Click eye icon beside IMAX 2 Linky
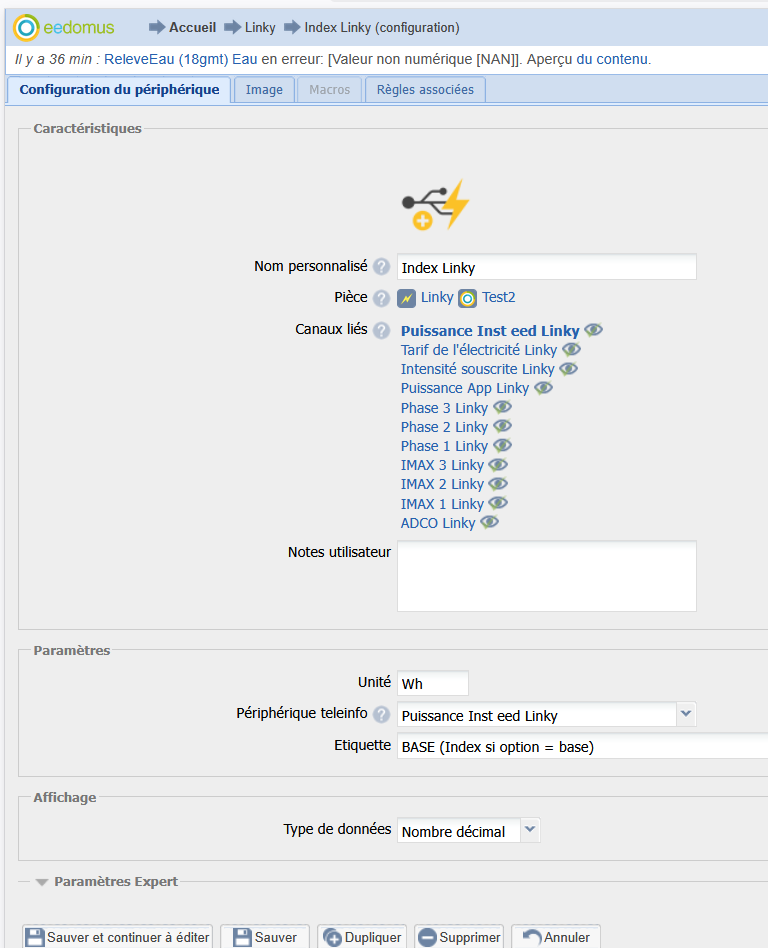 point(498,484)
